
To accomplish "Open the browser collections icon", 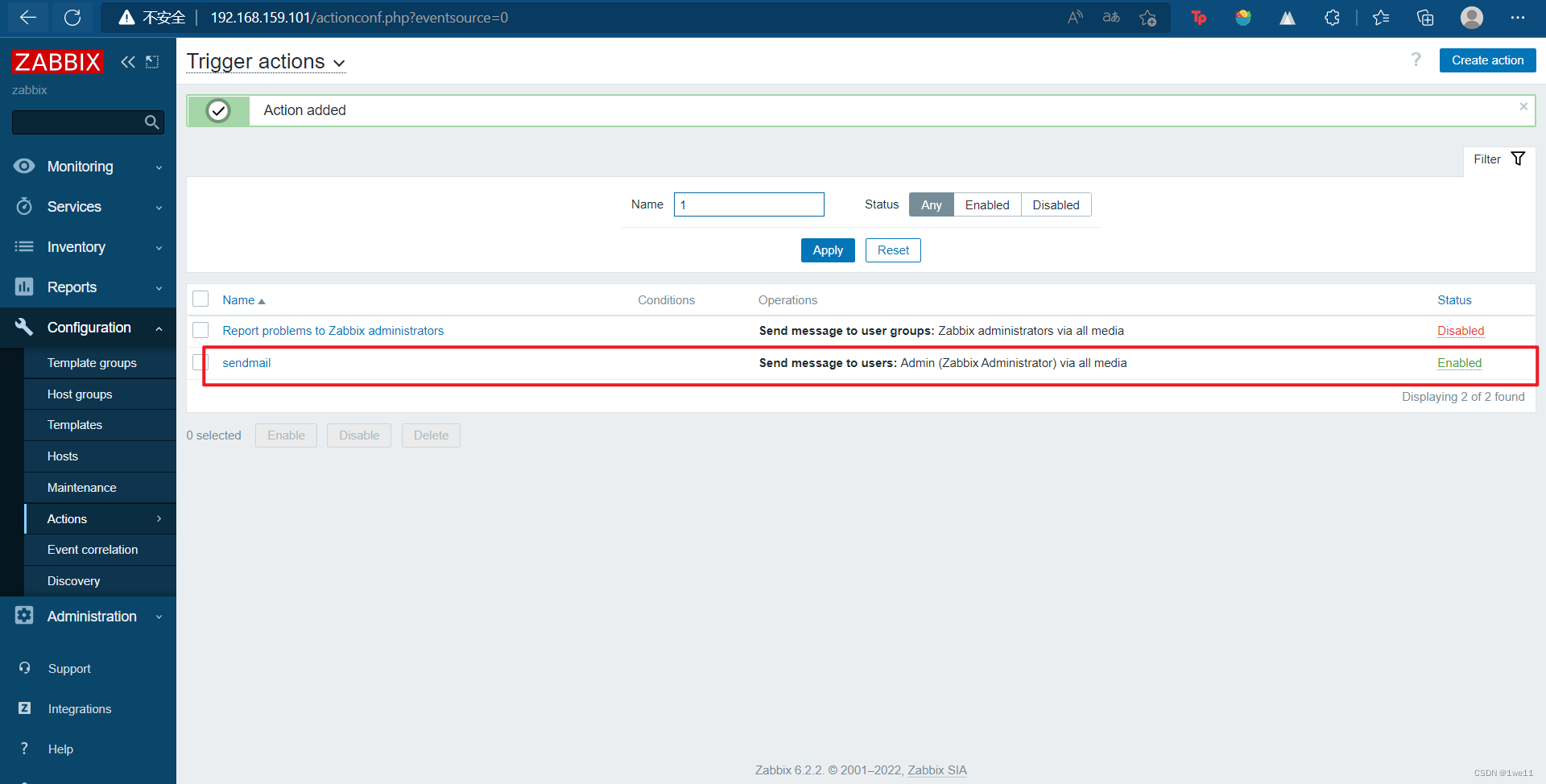I will click(1425, 17).
